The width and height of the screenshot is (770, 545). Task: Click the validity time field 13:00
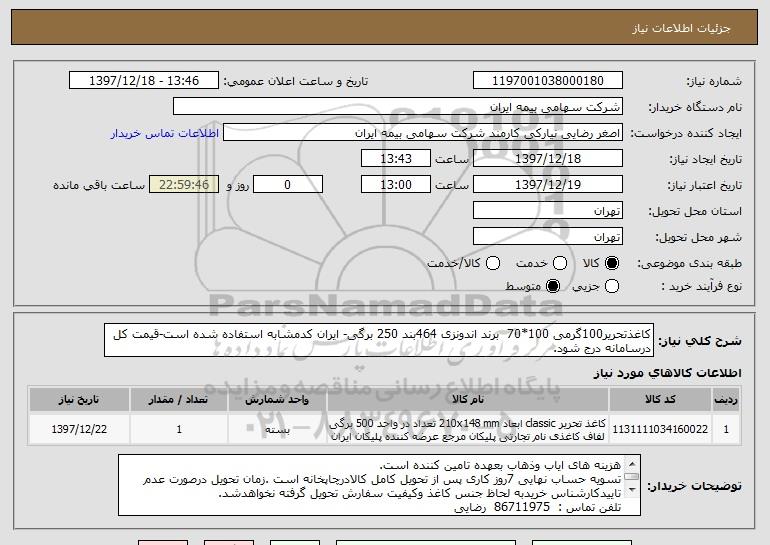[x=396, y=185]
